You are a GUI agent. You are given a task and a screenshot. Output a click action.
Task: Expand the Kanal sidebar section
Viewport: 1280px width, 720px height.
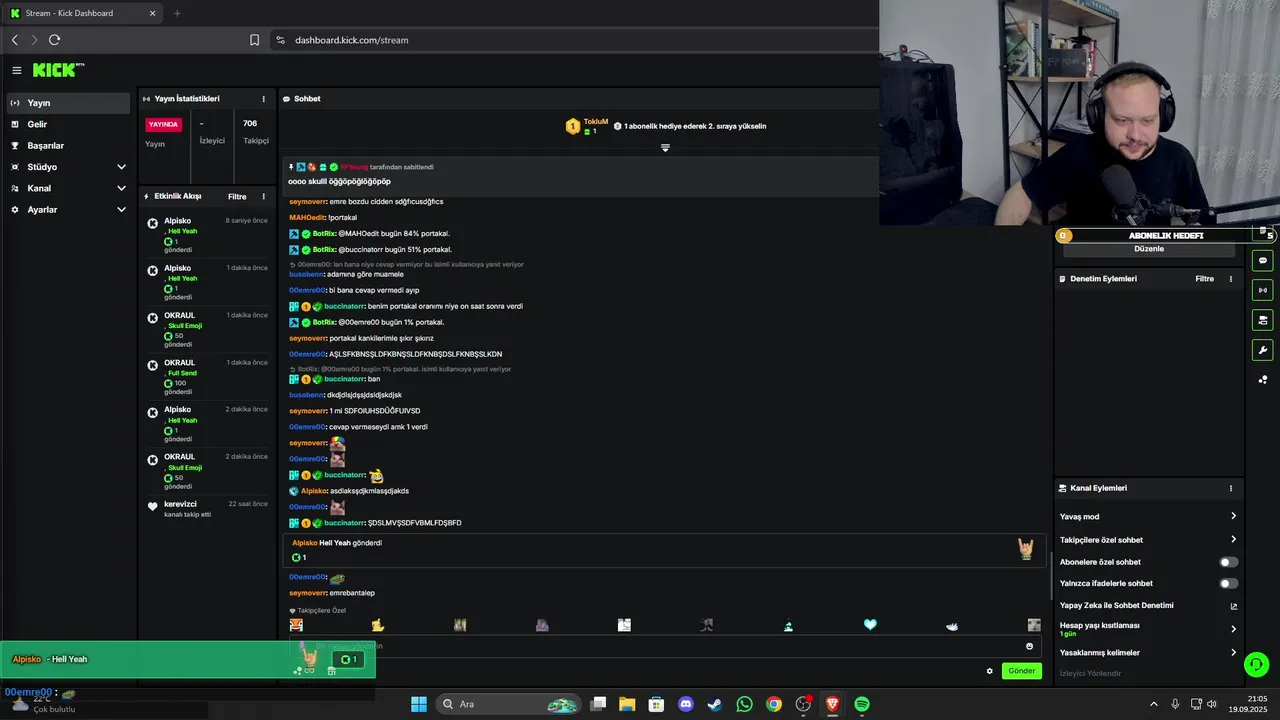68,188
